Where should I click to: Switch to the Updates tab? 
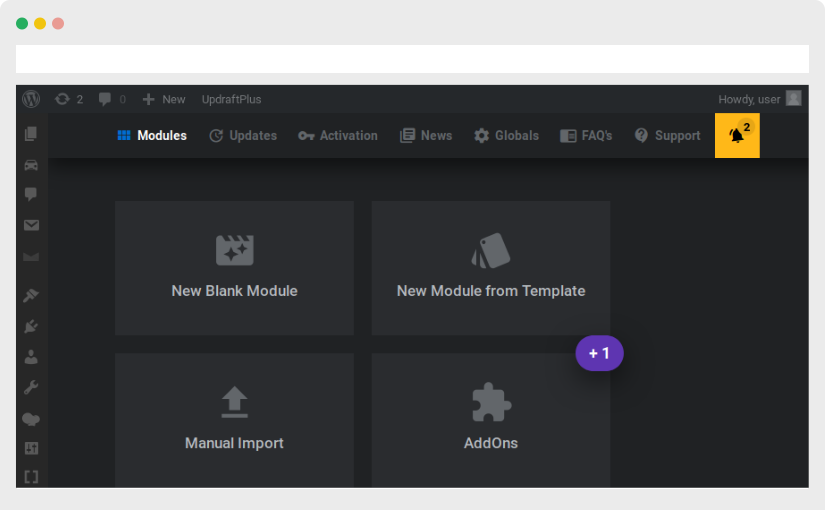click(243, 135)
